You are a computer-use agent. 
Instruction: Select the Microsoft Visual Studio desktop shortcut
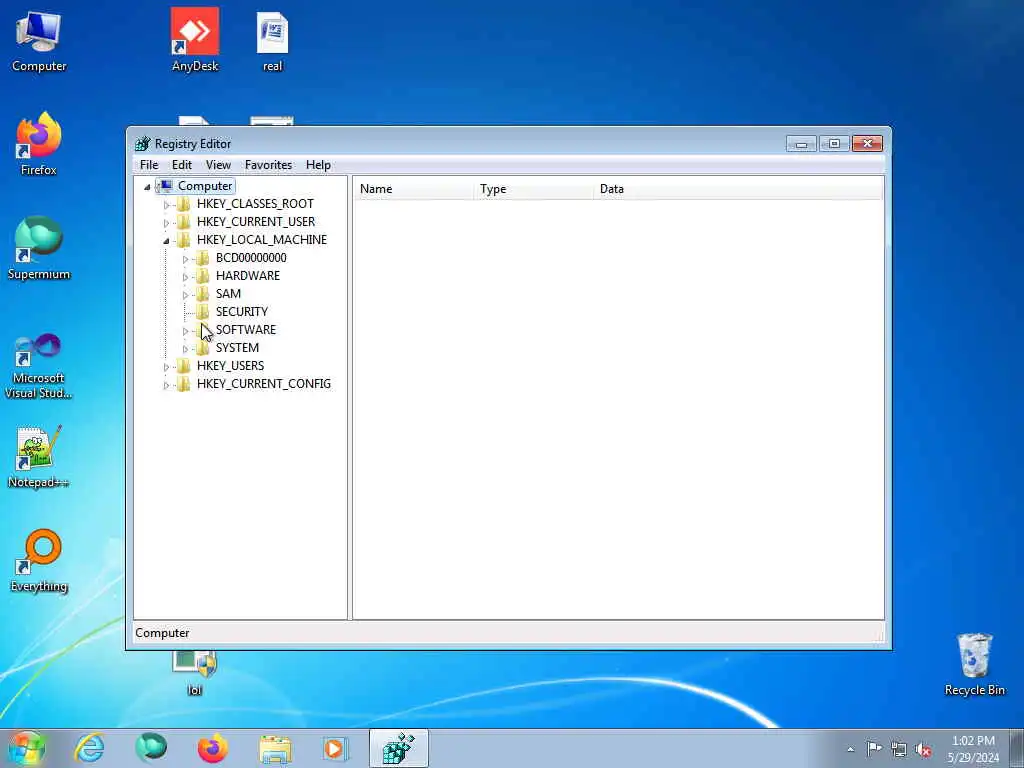39,366
